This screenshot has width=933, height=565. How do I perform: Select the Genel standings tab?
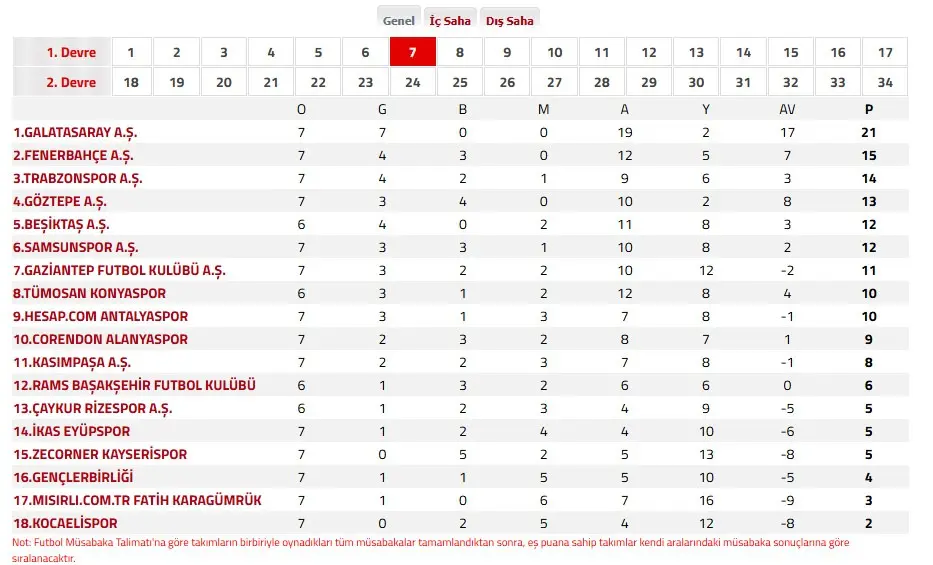[399, 20]
